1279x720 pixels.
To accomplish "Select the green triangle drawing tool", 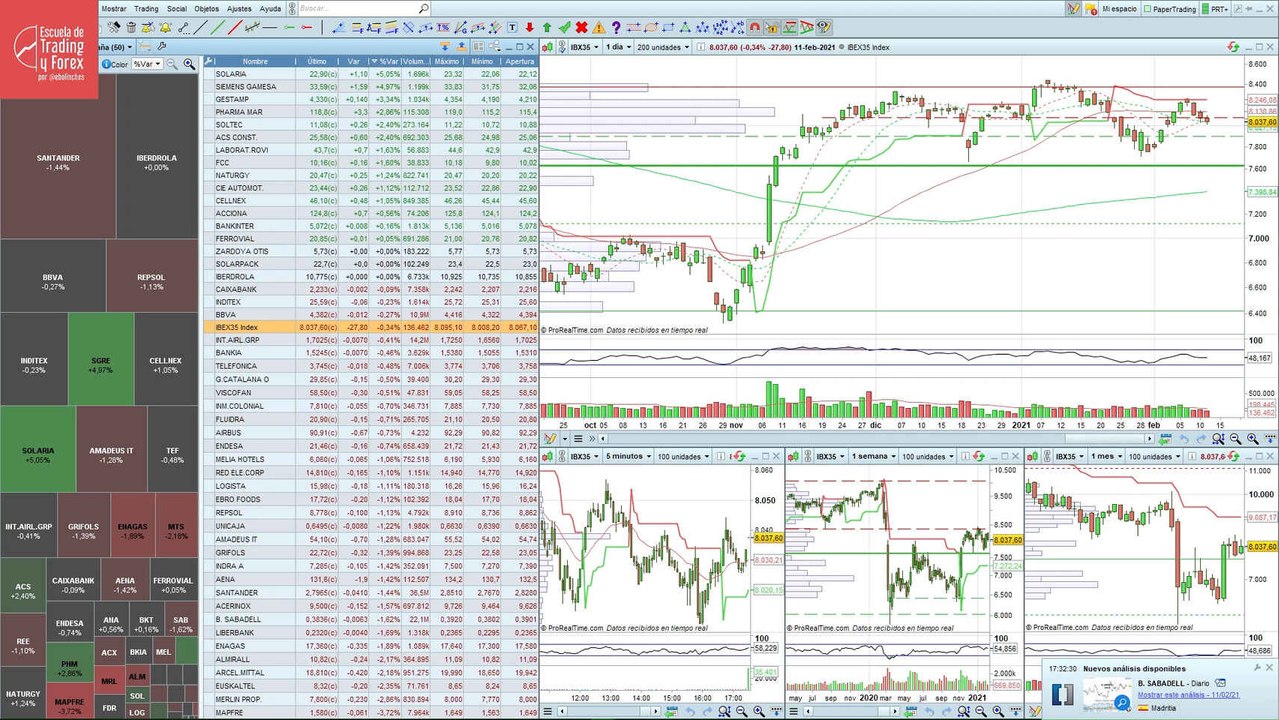I will [x=685, y=27].
